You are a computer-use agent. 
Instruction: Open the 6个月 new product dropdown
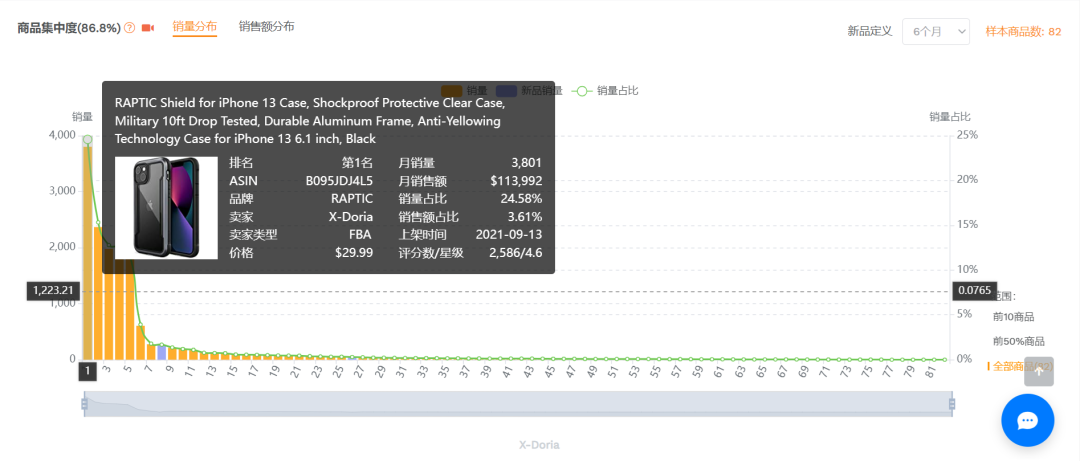tap(935, 31)
